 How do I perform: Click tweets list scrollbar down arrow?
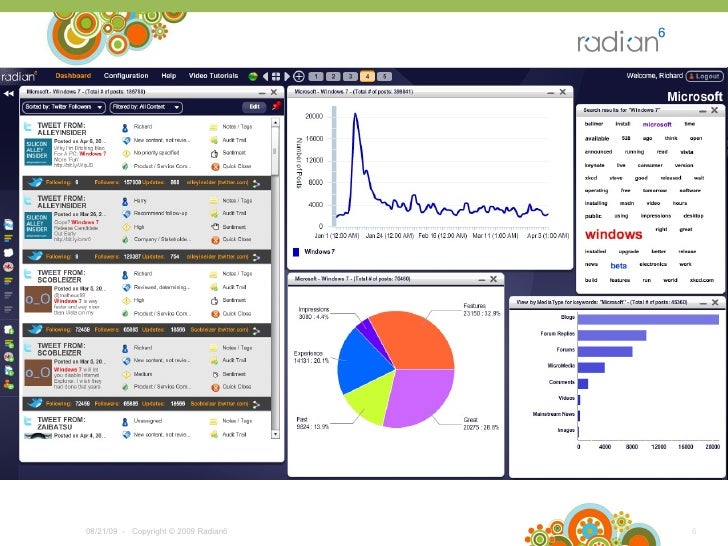point(275,435)
